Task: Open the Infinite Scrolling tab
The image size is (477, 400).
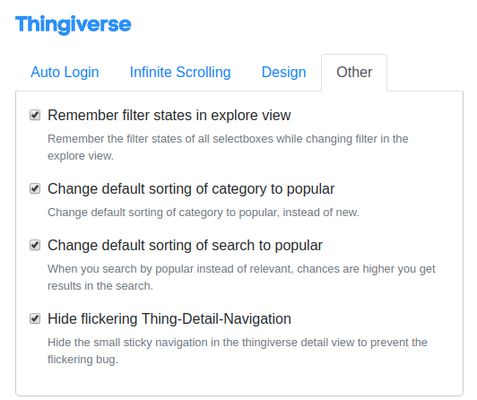Action: coord(180,72)
